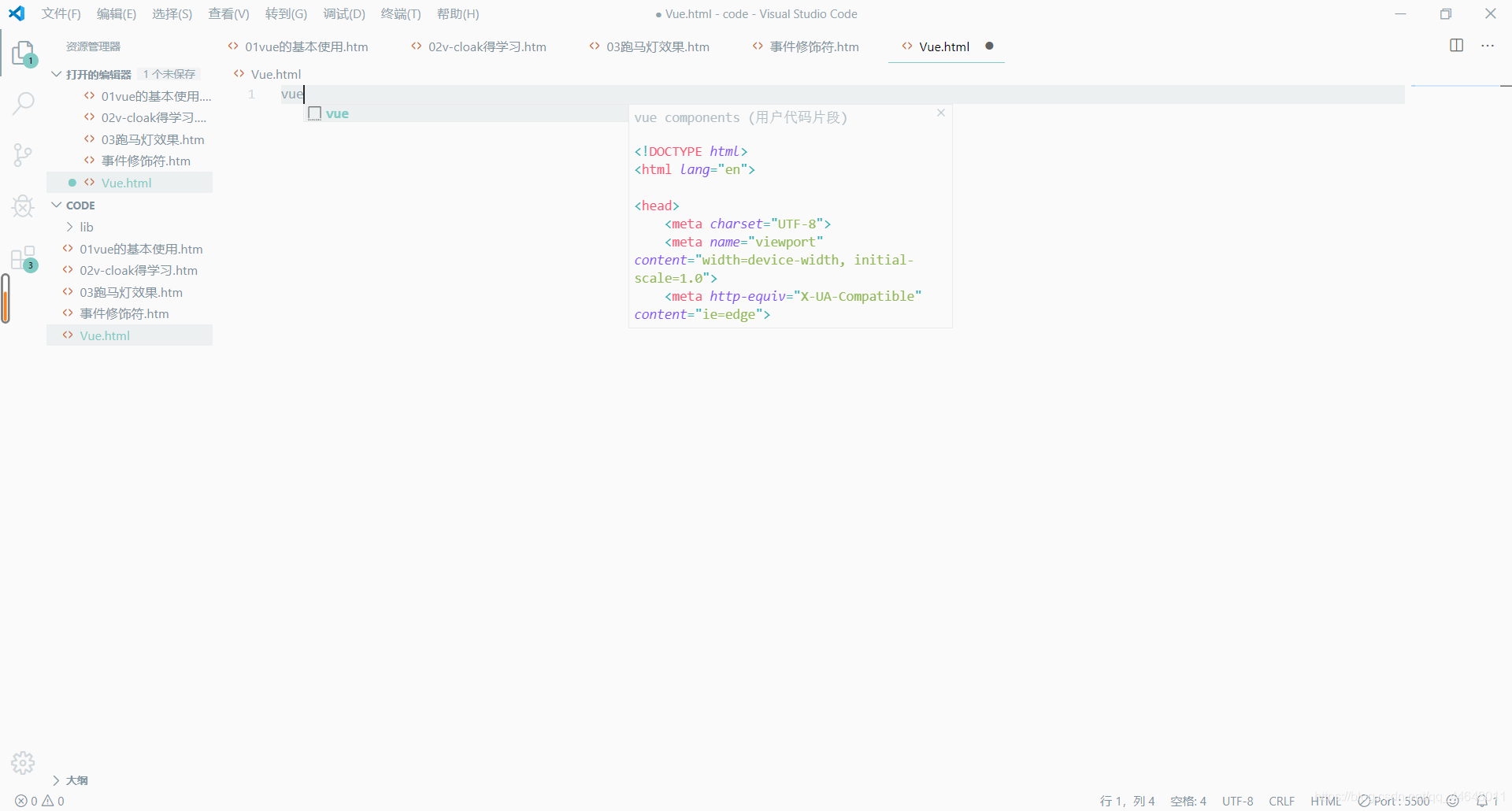This screenshot has width=1512, height=811.
Task: Click line number 1 in gutter
Action: pyautogui.click(x=251, y=94)
